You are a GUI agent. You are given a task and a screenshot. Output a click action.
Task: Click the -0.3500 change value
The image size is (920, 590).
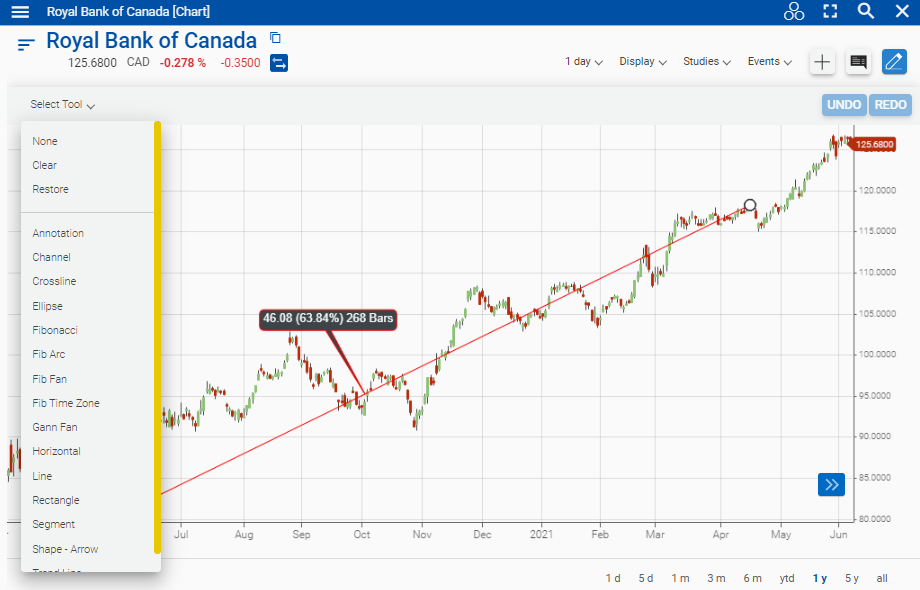[x=240, y=63]
